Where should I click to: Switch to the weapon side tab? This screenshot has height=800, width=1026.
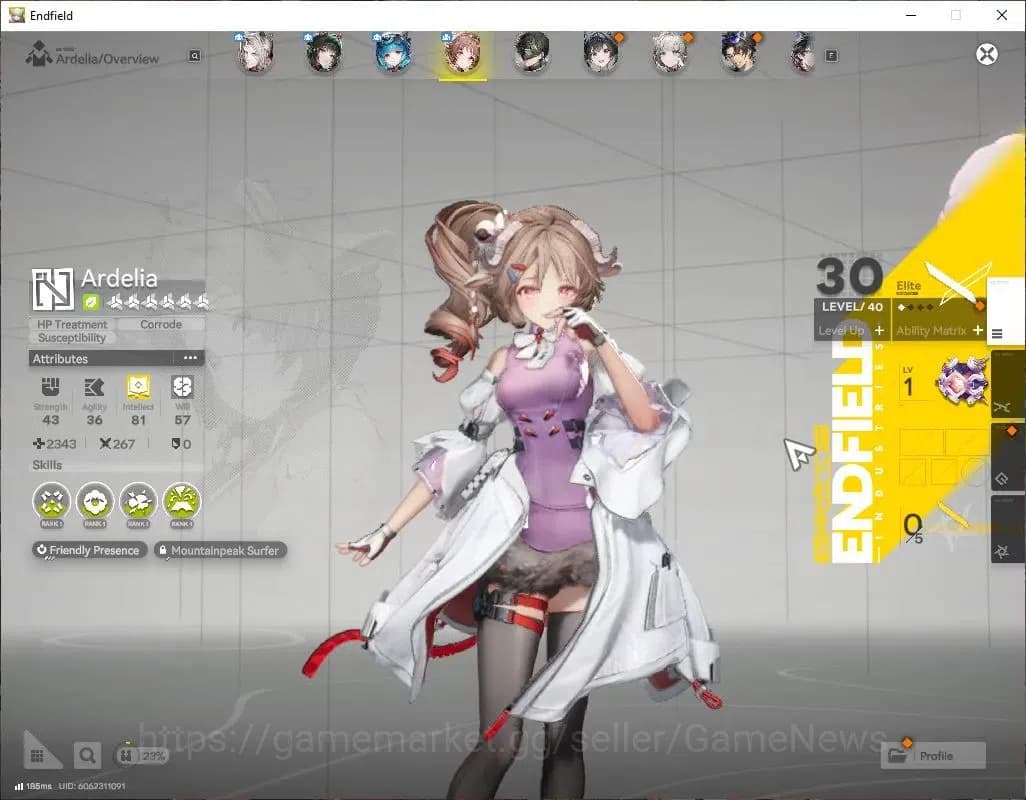1007,384
